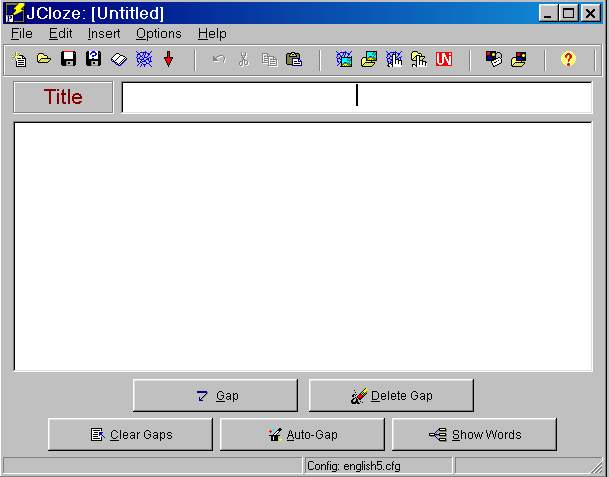Screen dimensions: 609x477
Task: Click the red UN Unicode character icon
Action: click(444, 59)
